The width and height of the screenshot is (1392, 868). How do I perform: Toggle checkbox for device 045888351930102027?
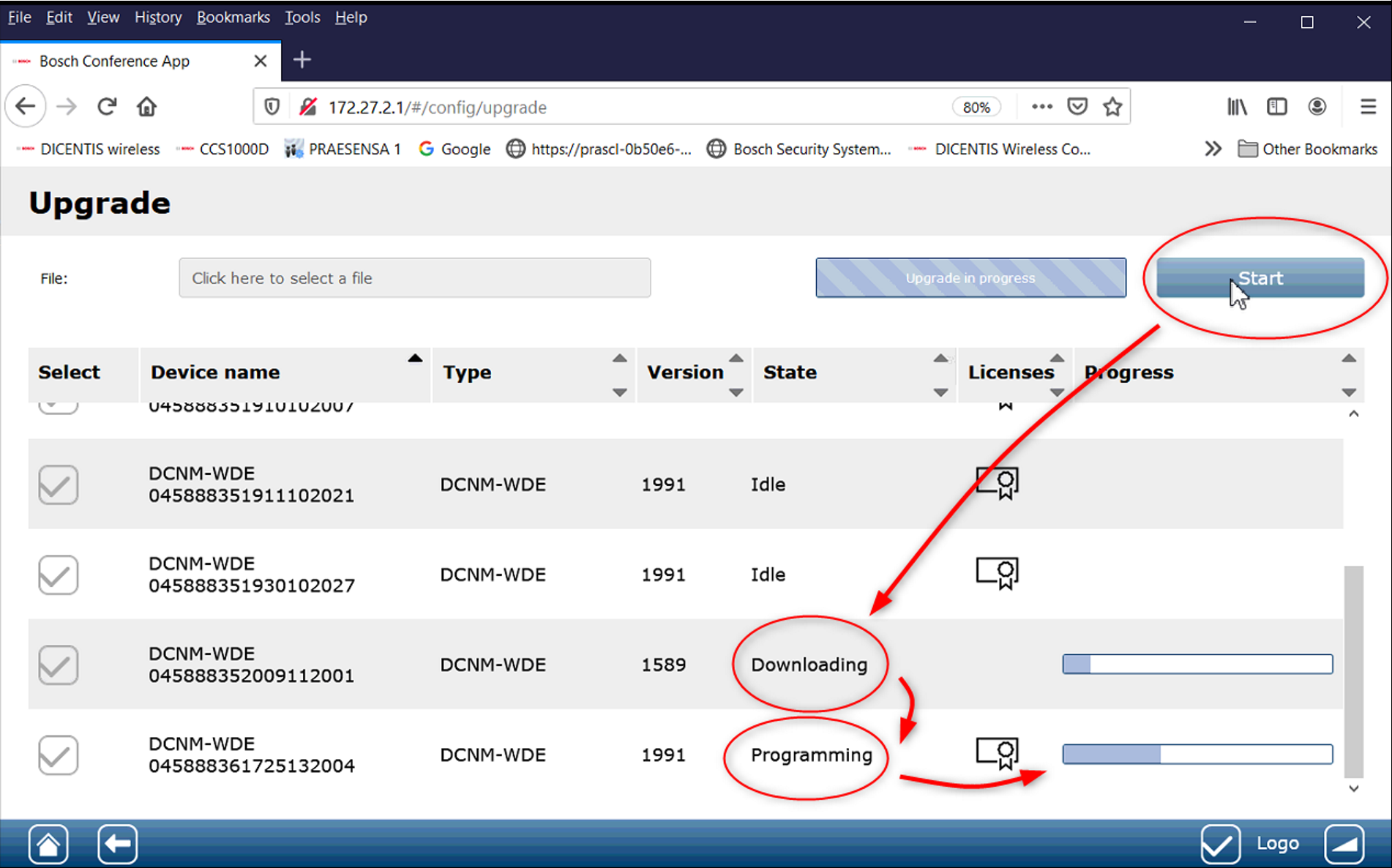pyautogui.click(x=58, y=575)
